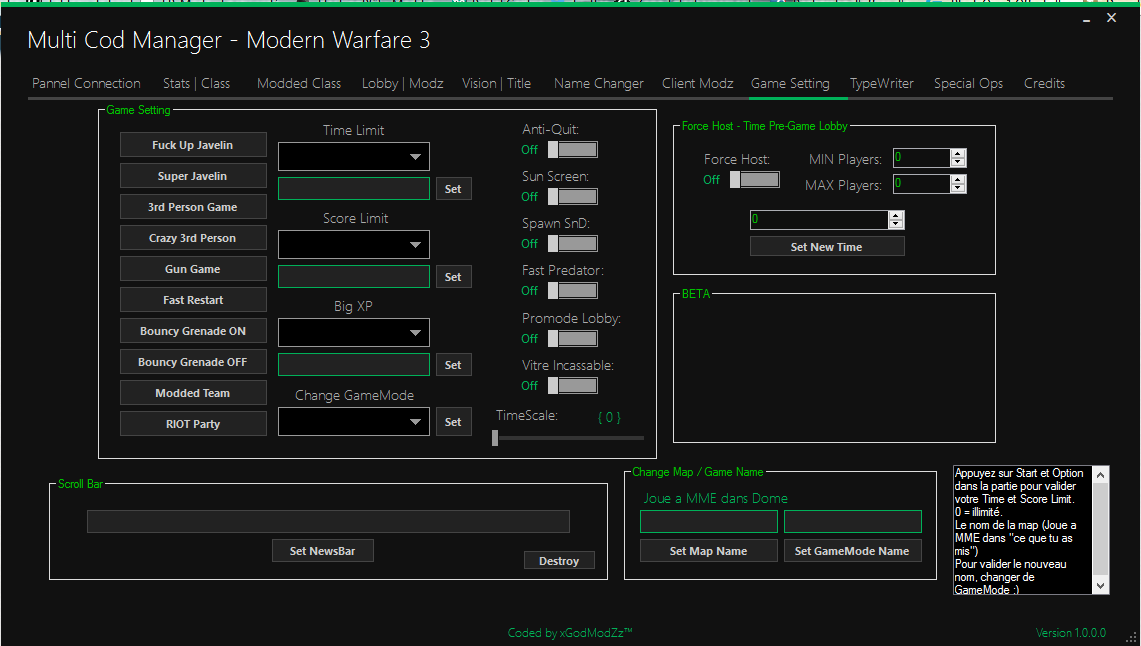Click Set GameMode Name button

pyautogui.click(x=852, y=551)
